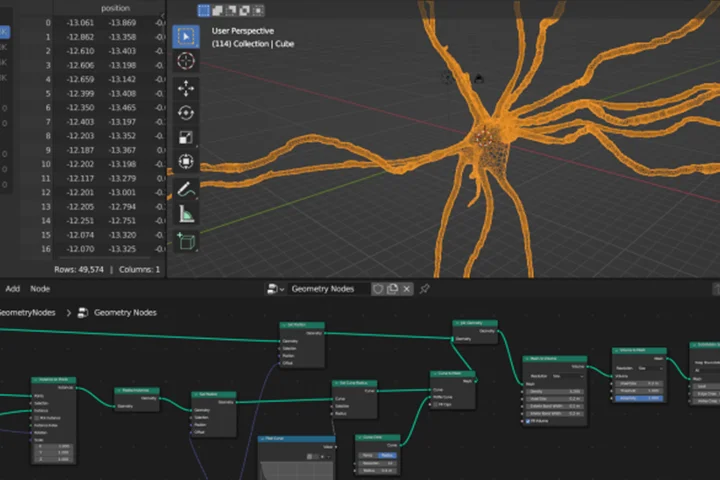Click Geometry Nodes breadcrumb label
This screenshot has height=480, width=720.
tap(125, 313)
